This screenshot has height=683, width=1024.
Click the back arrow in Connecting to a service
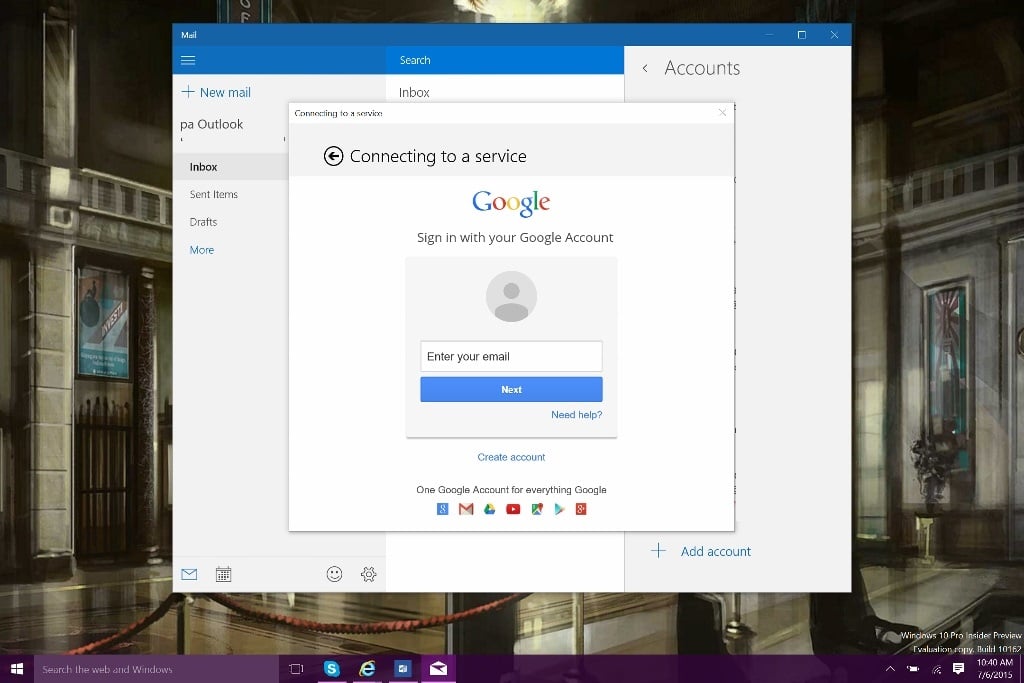click(334, 156)
